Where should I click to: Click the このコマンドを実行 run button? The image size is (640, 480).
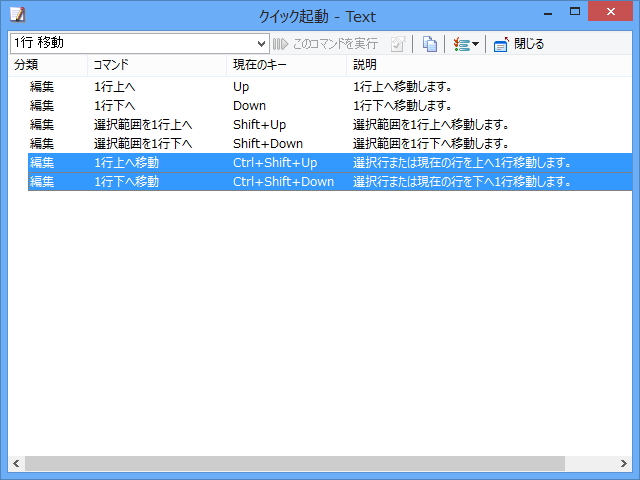(x=325, y=44)
